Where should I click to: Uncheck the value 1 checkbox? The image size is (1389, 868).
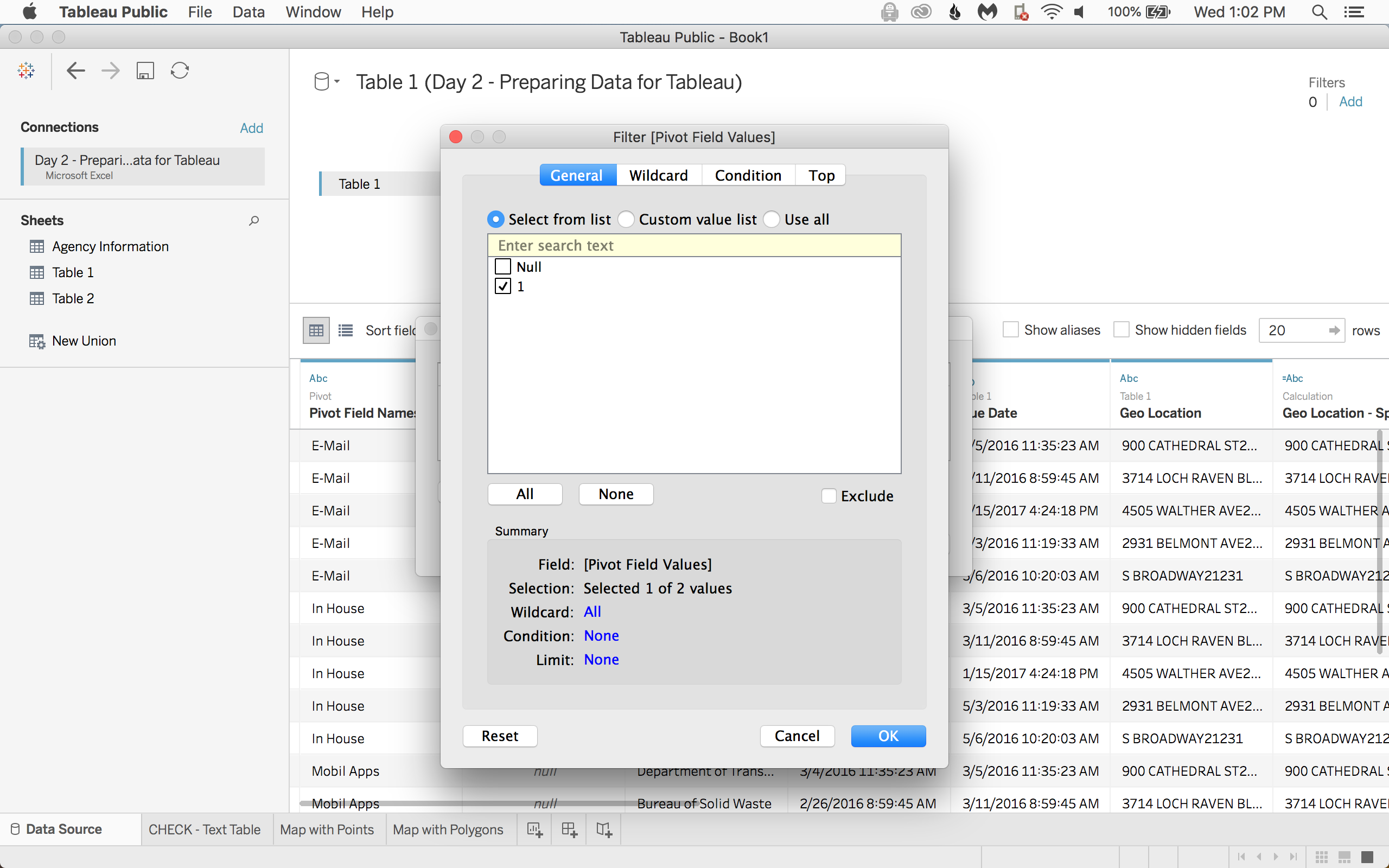tap(503, 286)
